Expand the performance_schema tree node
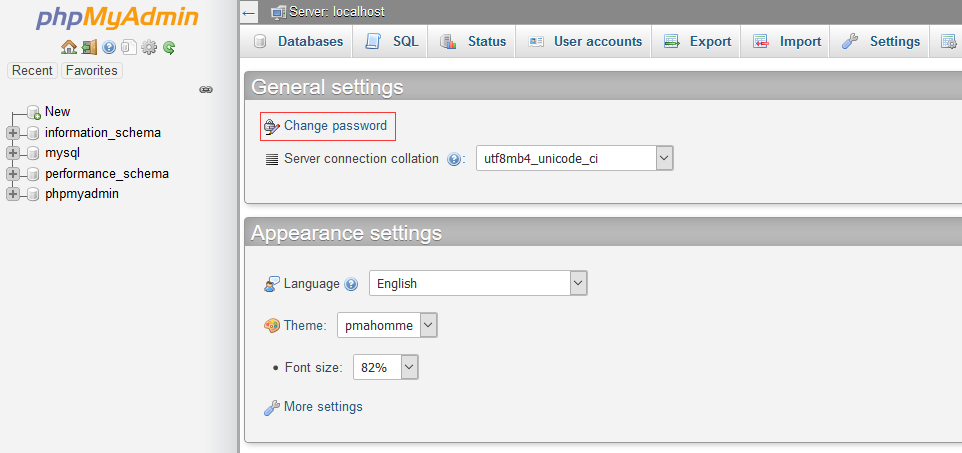The height and width of the screenshot is (453, 962). [12, 174]
